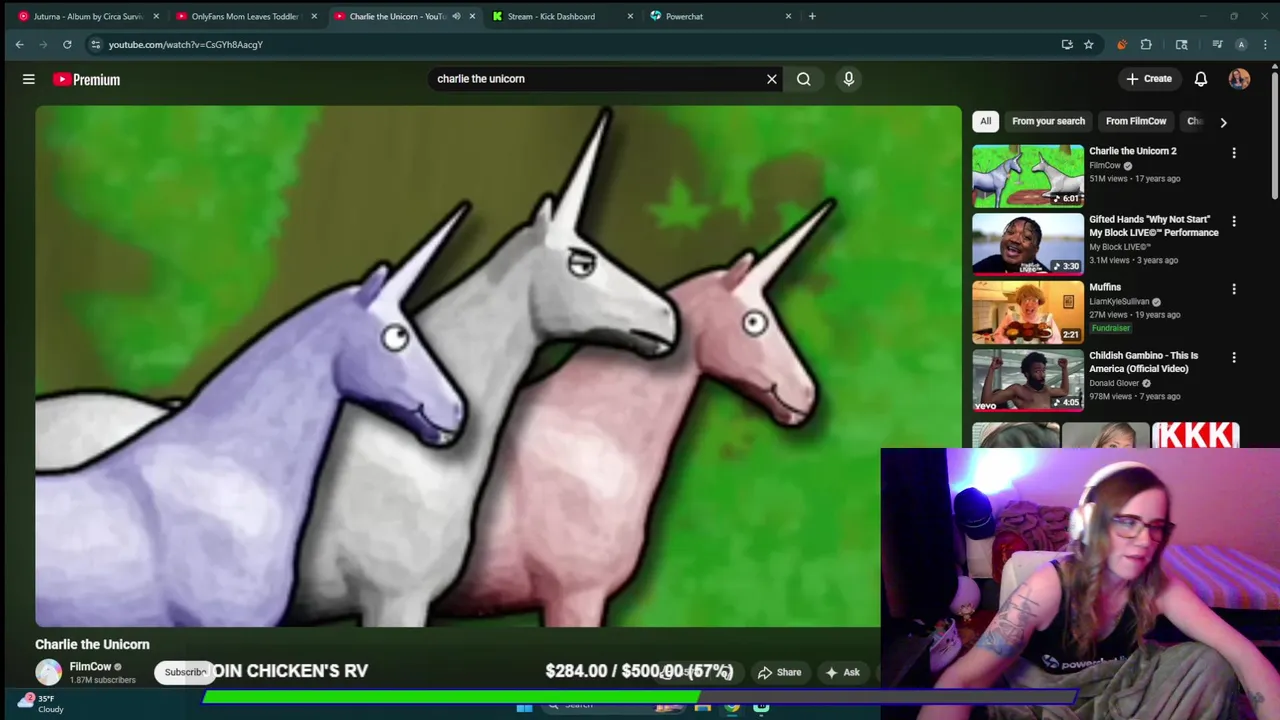Select the From FilmCow chip
Viewport: 1280px width, 720px height.
pos(1136,121)
